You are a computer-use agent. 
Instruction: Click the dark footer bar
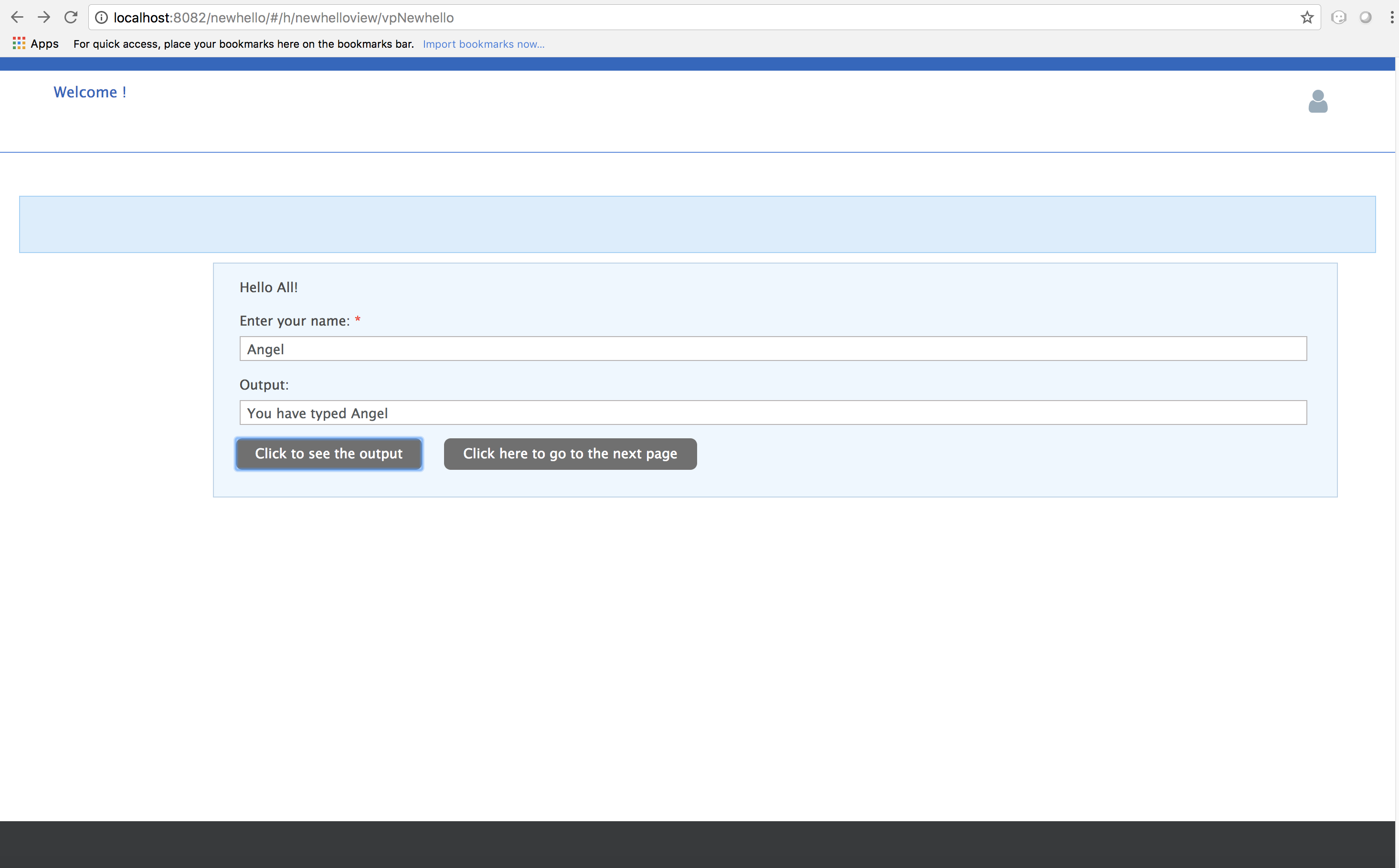coord(697,844)
